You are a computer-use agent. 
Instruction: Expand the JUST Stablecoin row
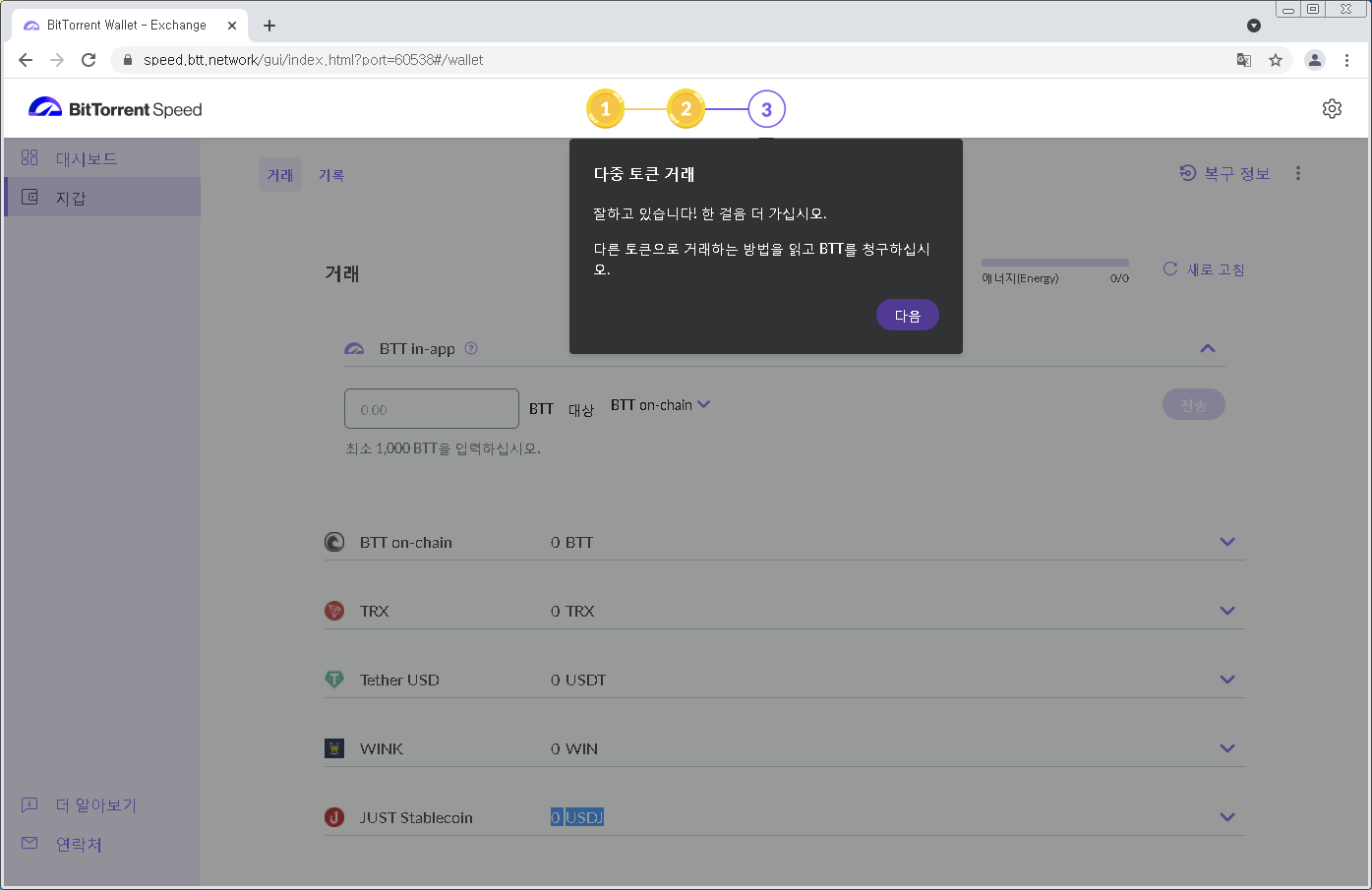pyautogui.click(x=1227, y=817)
